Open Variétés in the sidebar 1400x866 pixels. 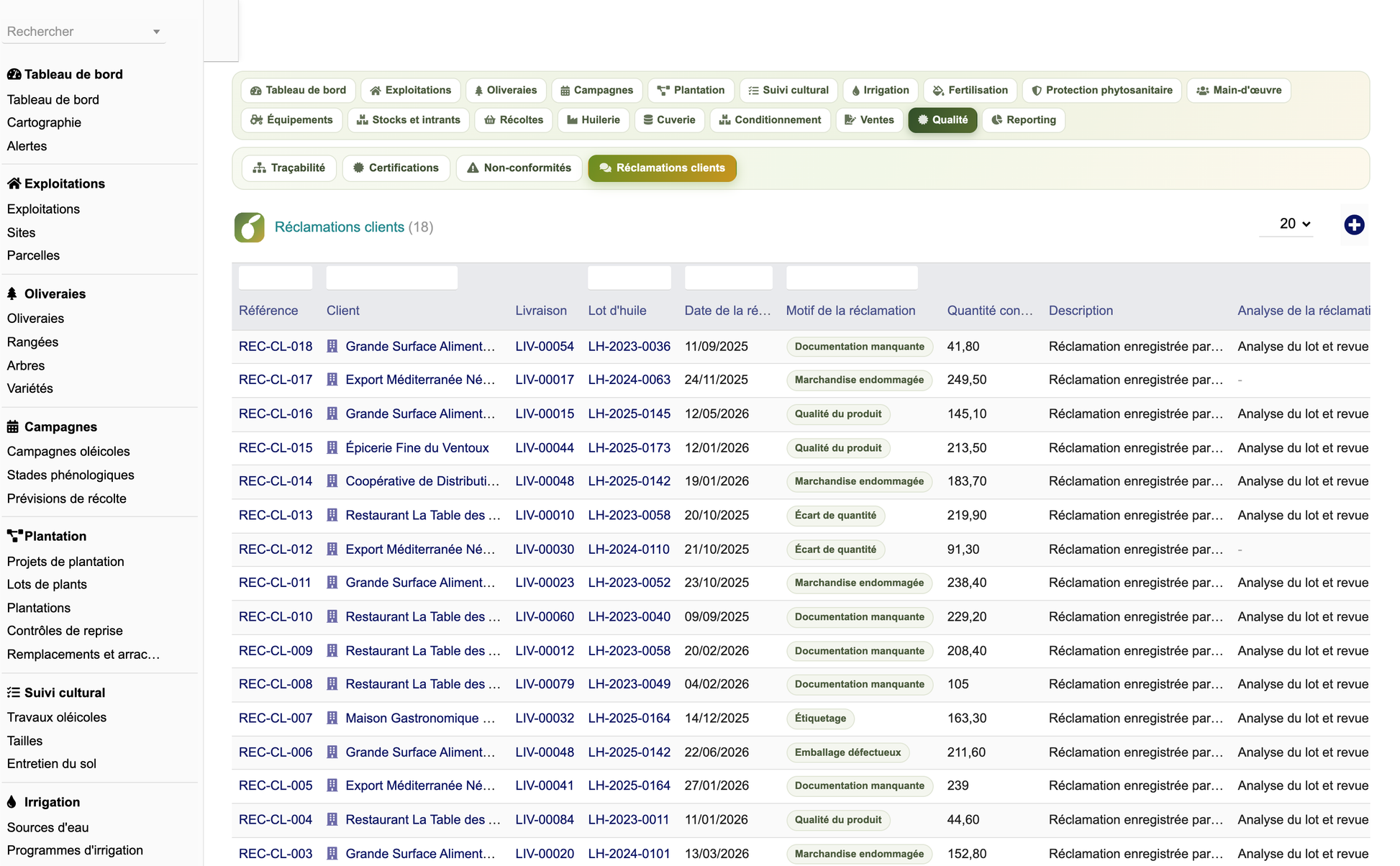(x=30, y=388)
